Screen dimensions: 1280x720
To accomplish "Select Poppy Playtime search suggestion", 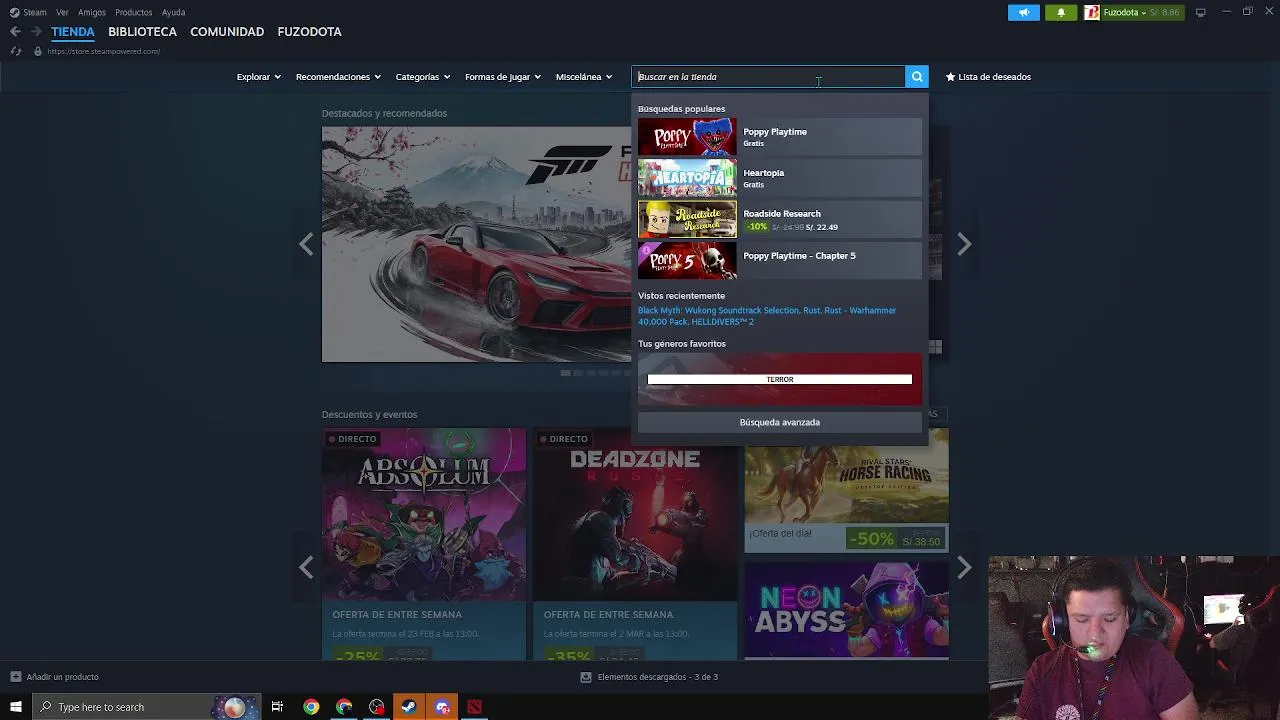I will pyautogui.click(x=779, y=137).
